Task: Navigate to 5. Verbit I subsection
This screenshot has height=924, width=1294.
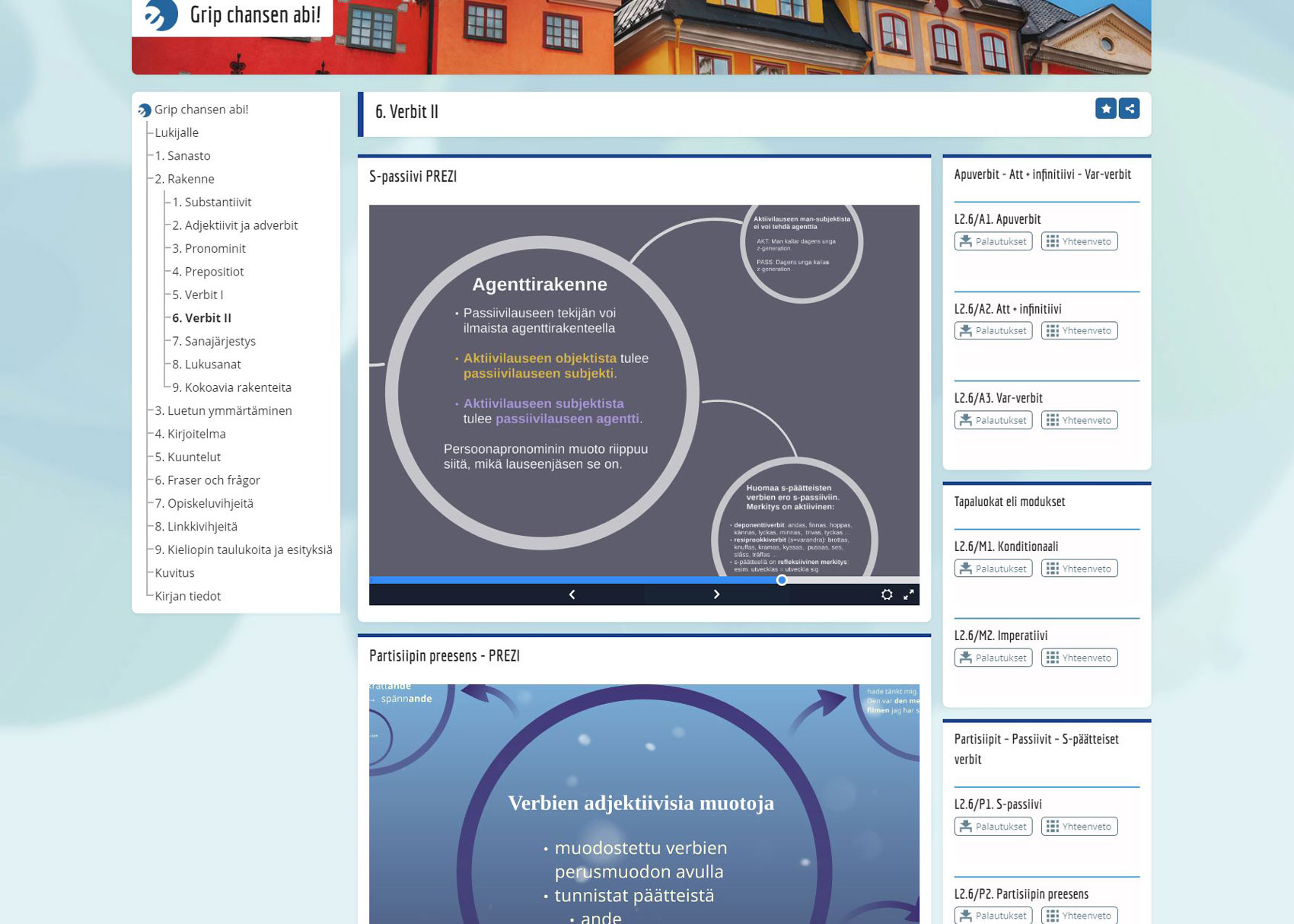Action: tap(197, 295)
